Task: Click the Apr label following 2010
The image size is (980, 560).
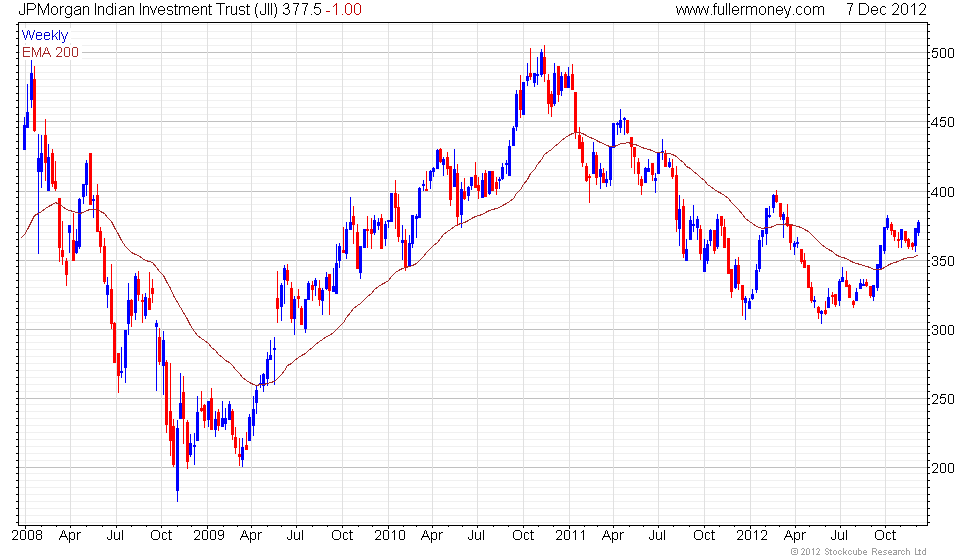Action: click(x=432, y=536)
